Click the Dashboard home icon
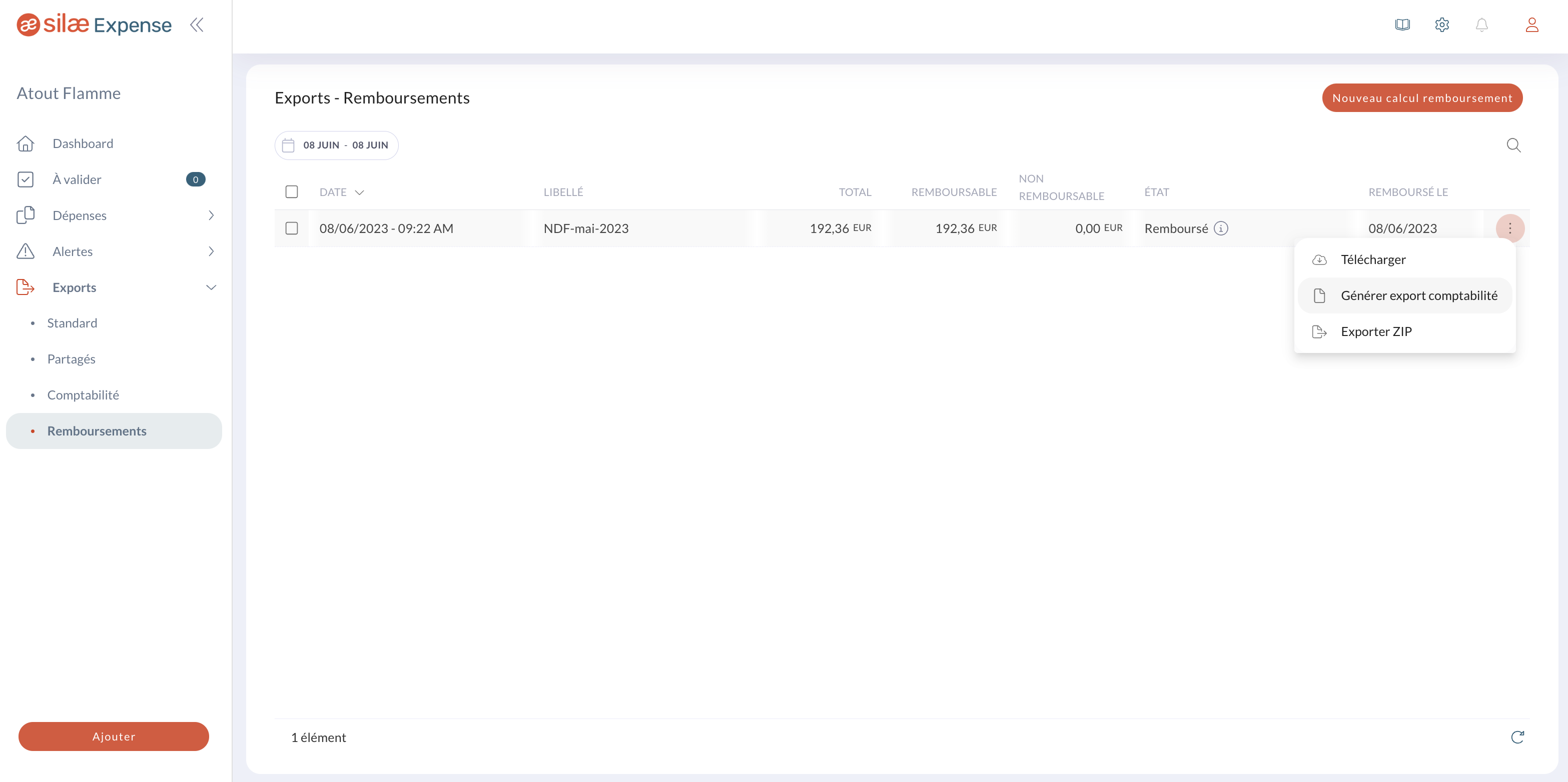 (x=26, y=143)
